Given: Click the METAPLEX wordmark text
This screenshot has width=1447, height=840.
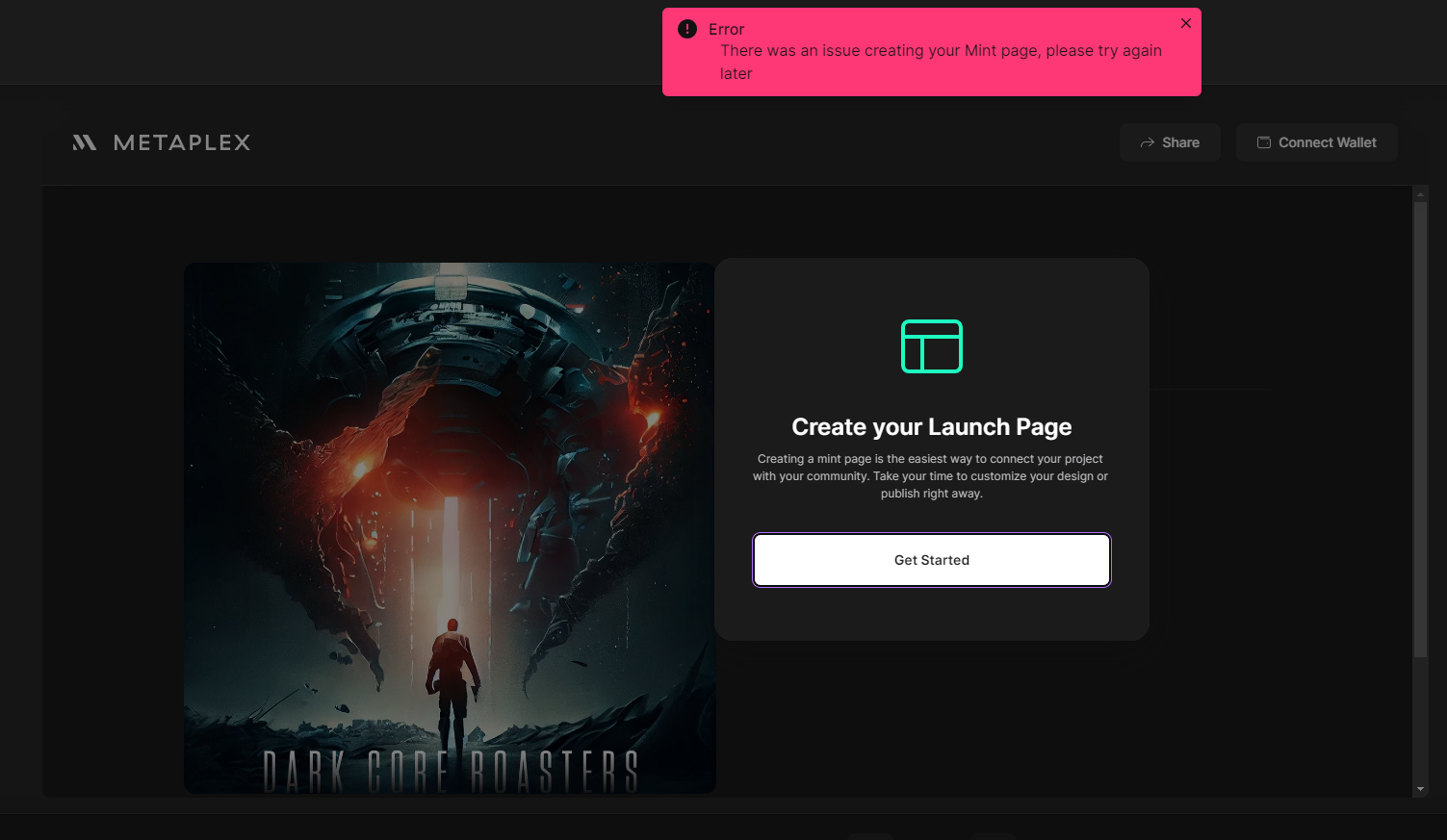Looking at the screenshot, I should click(x=182, y=142).
